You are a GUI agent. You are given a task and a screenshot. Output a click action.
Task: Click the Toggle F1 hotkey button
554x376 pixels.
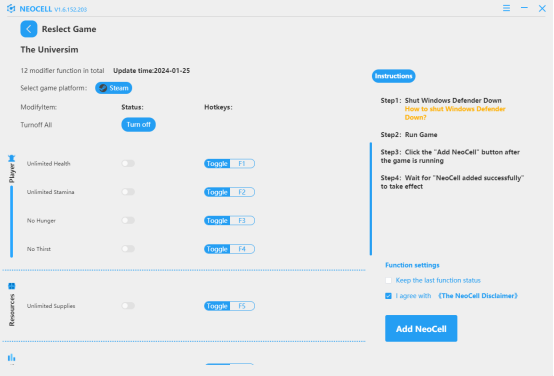tap(229, 164)
